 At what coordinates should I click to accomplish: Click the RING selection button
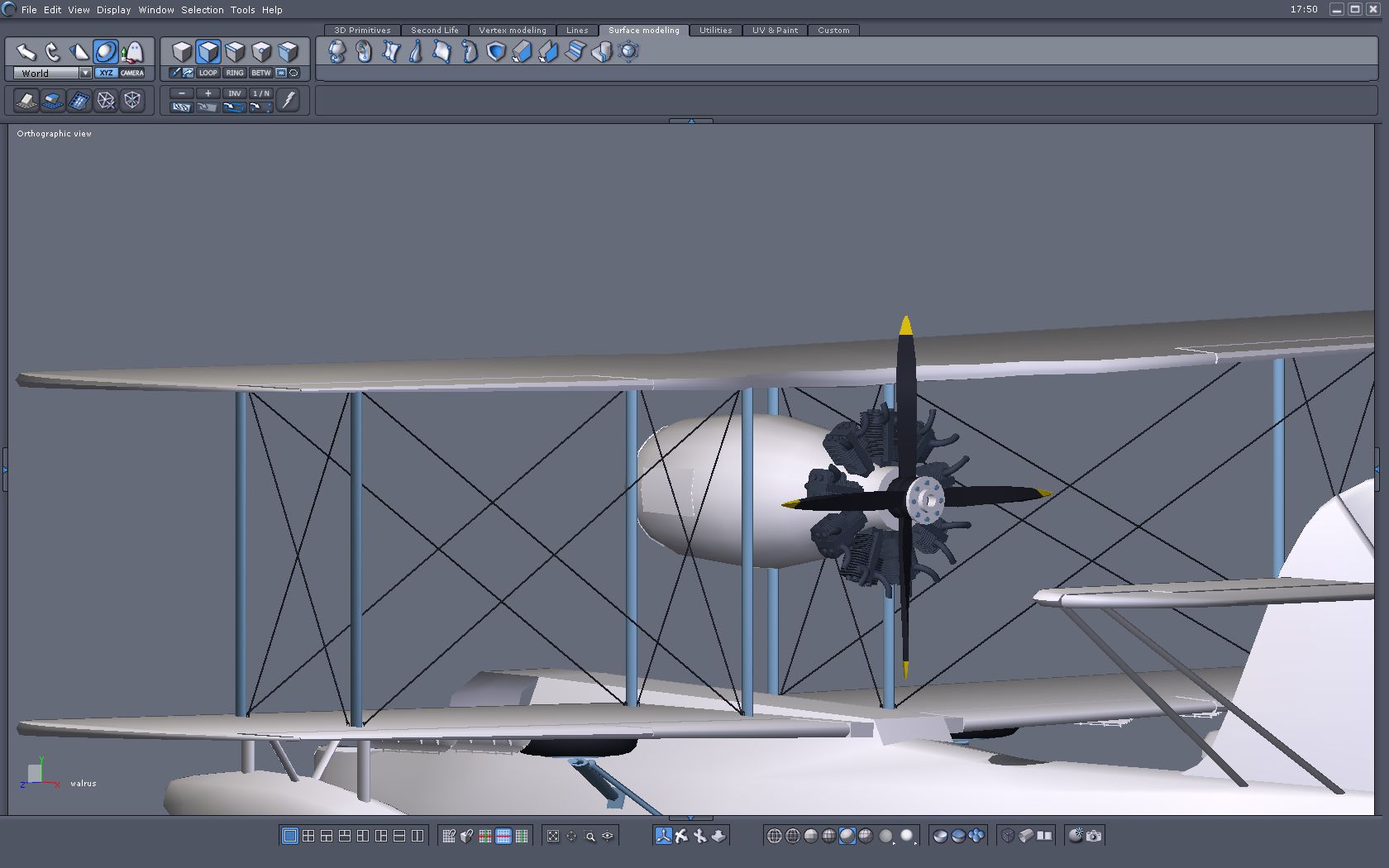point(235,73)
